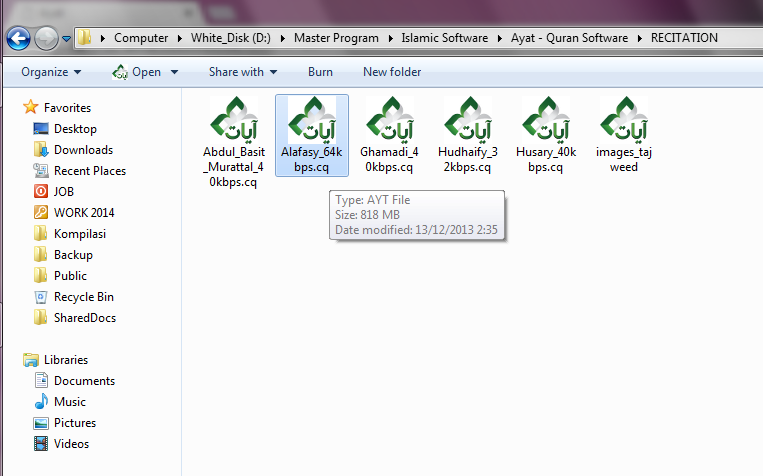Click the RECITATION breadcrumb
Screen dimensions: 763x476
(x=684, y=38)
